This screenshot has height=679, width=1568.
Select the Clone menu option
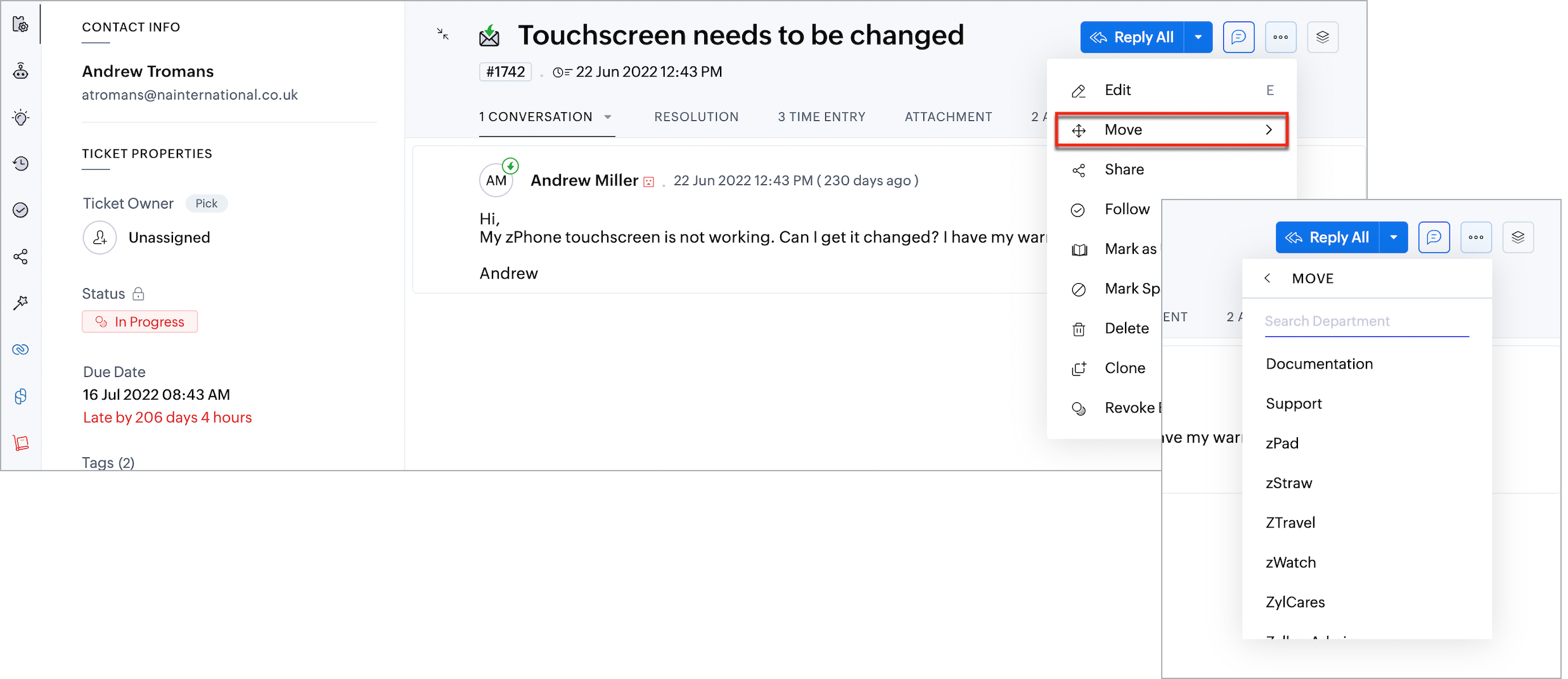point(1124,368)
